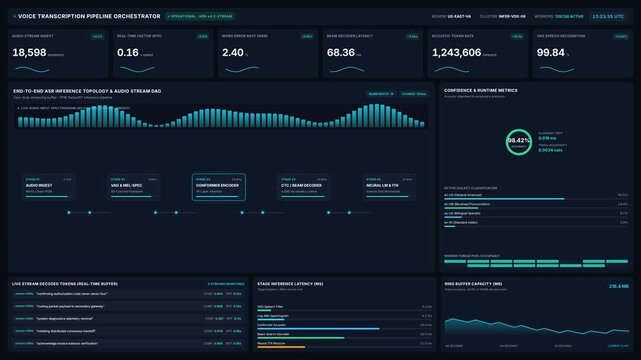Screen dimensions: 641x360
Task: Select the Conformer Encoder stage node
Action: (219, 188)
